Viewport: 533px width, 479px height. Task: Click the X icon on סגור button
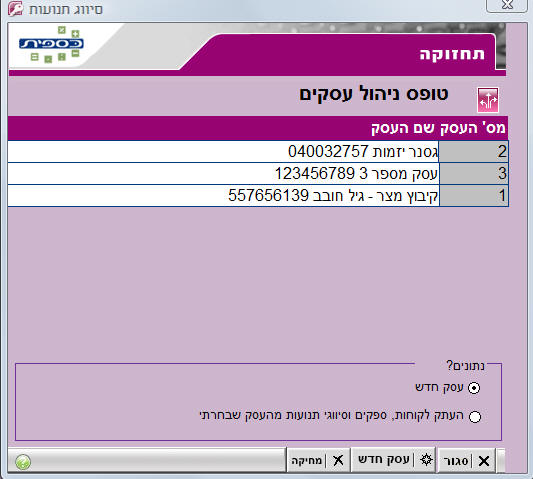[484, 461]
